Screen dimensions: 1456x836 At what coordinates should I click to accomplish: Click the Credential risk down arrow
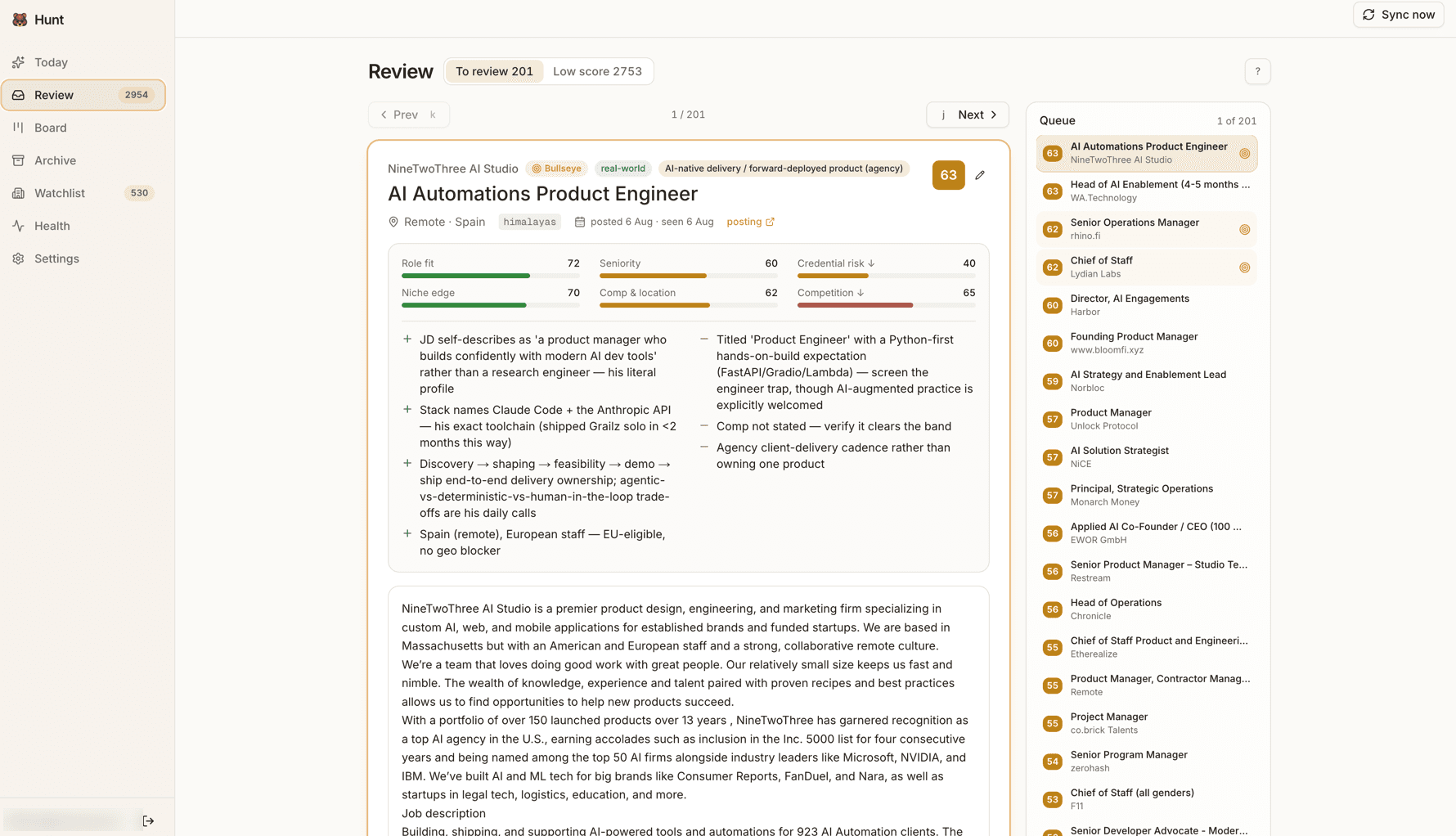871,263
